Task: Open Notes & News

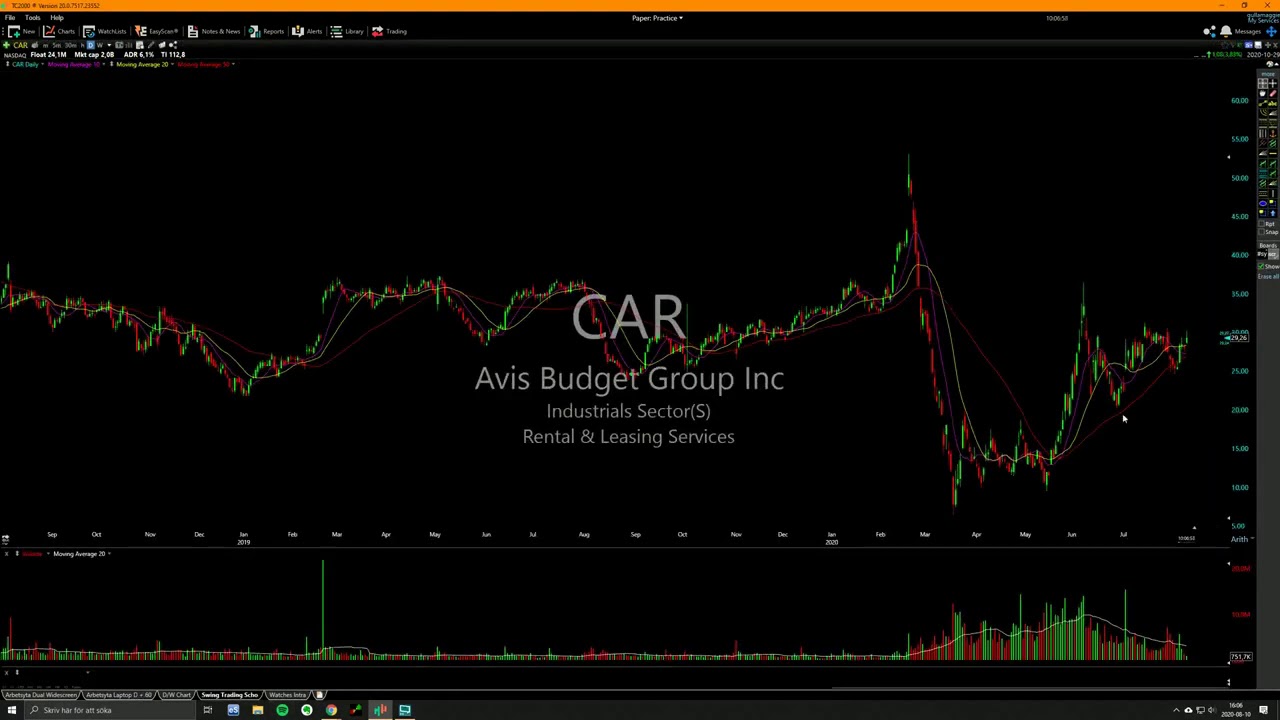Action: click(x=213, y=31)
